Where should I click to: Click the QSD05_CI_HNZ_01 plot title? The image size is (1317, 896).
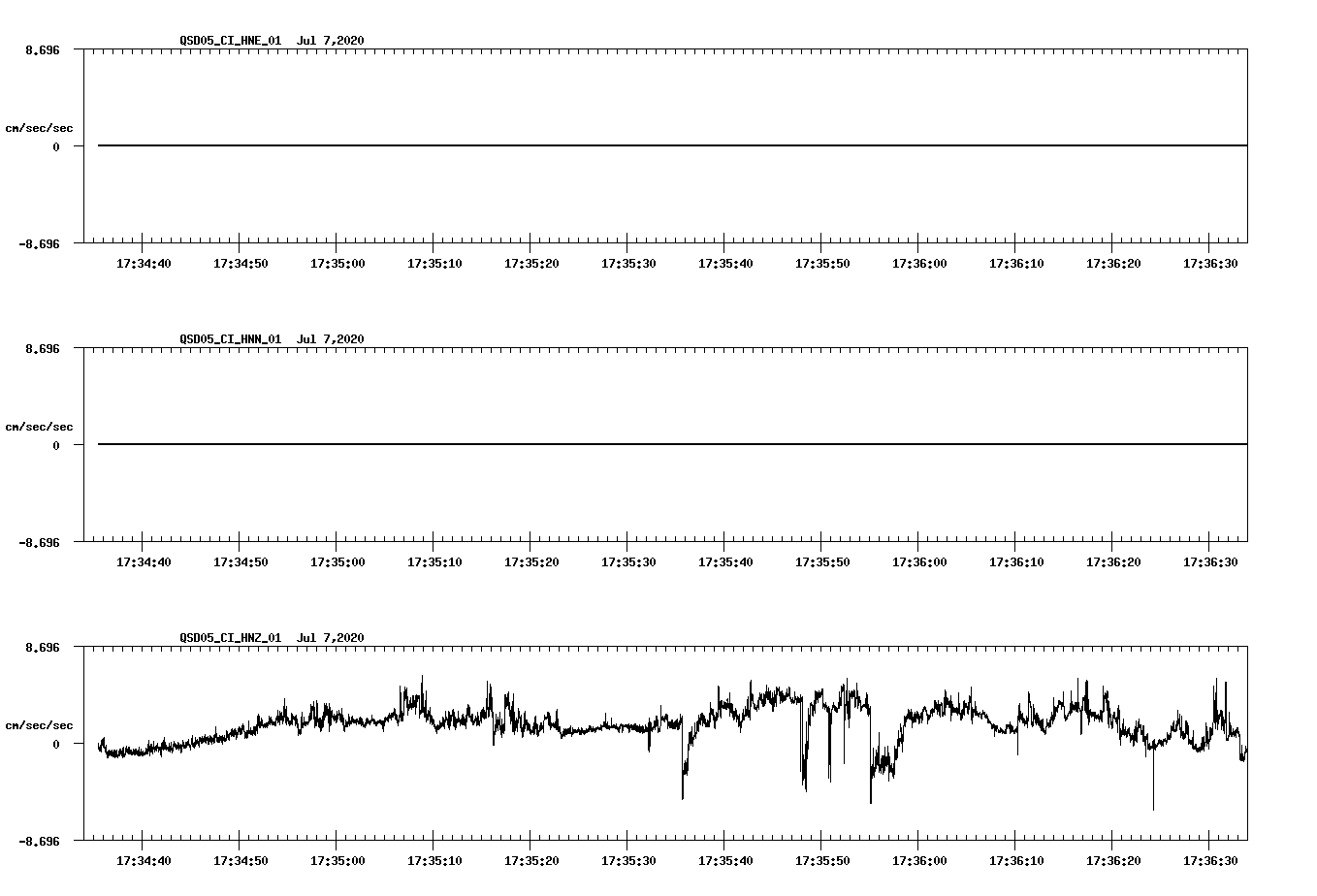pos(272,637)
